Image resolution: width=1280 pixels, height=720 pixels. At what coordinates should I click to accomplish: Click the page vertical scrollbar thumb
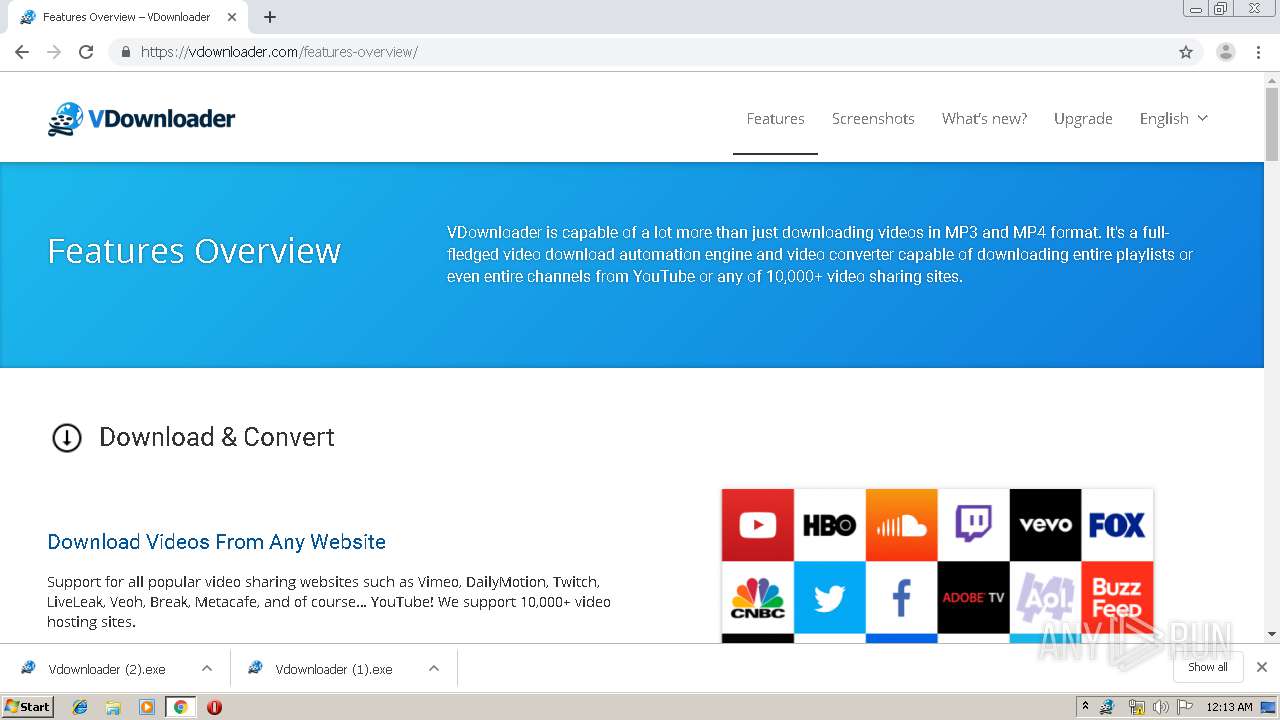pyautogui.click(x=1272, y=125)
